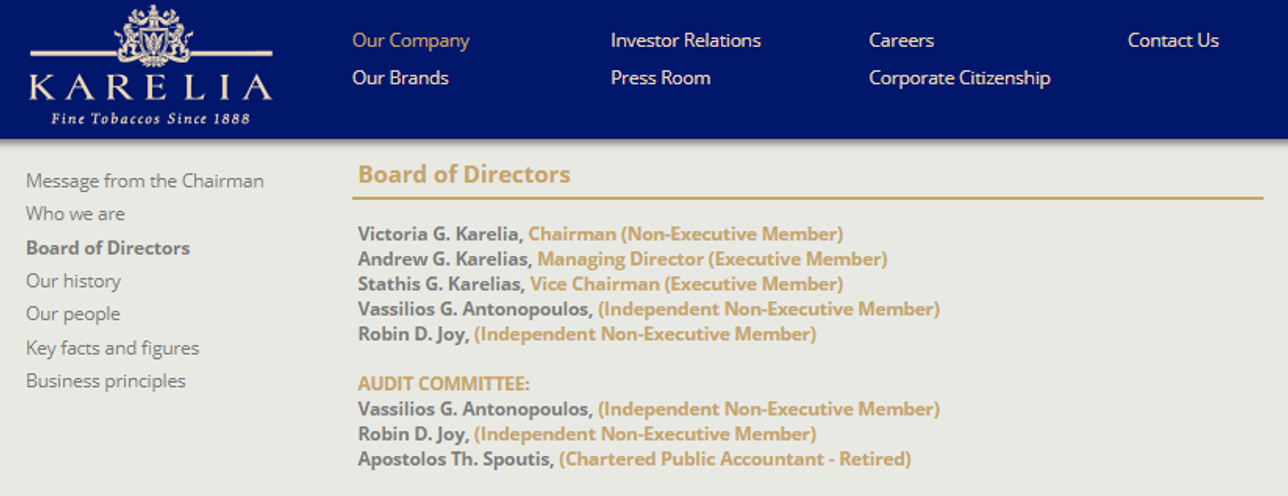
Task: View the Business principles page
Action: pos(106,381)
